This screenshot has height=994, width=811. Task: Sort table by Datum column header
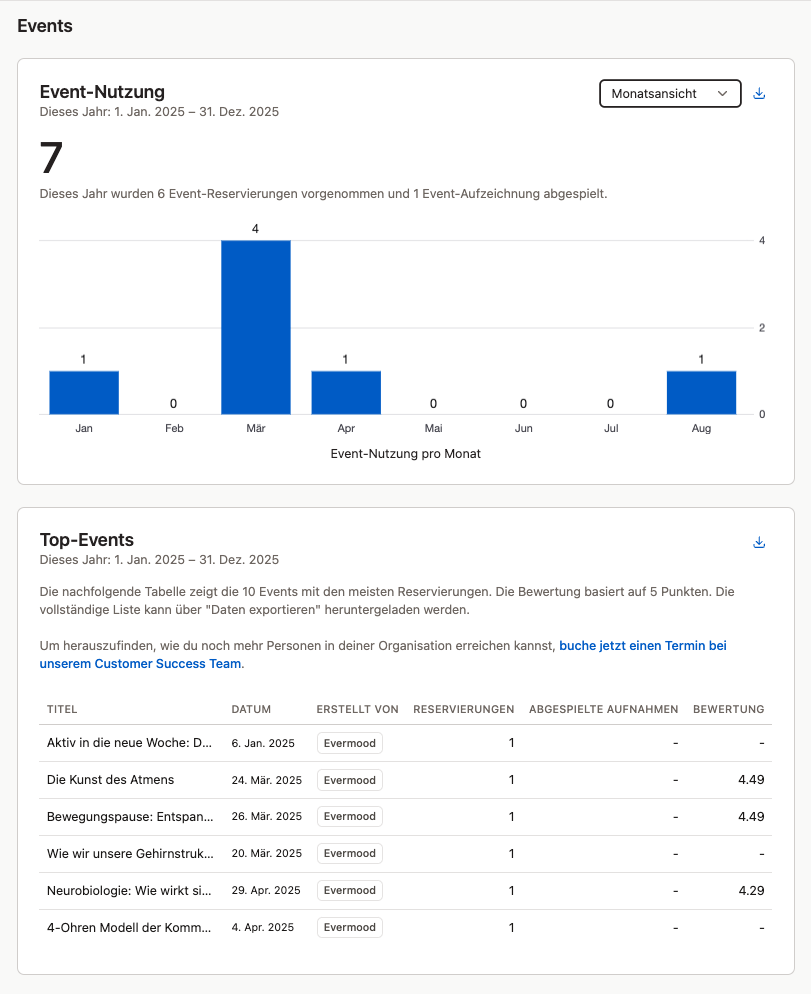click(251, 709)
